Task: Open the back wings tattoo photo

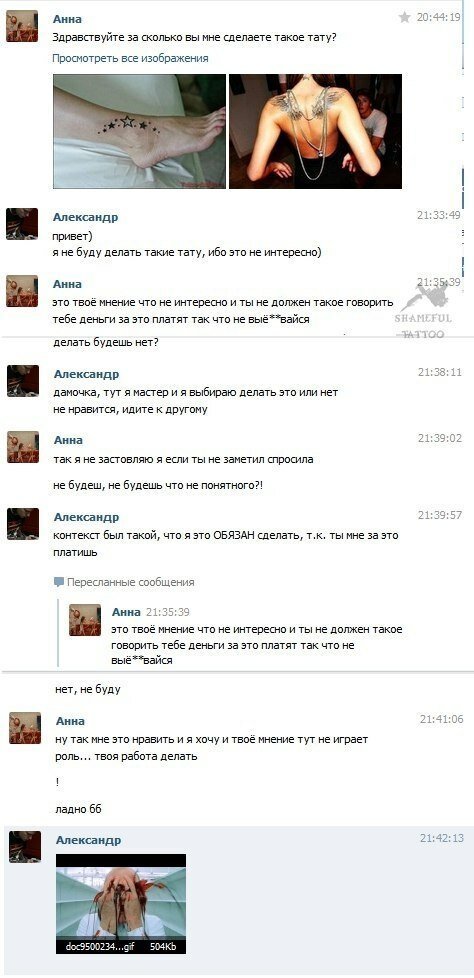Action: pos(316,131)
